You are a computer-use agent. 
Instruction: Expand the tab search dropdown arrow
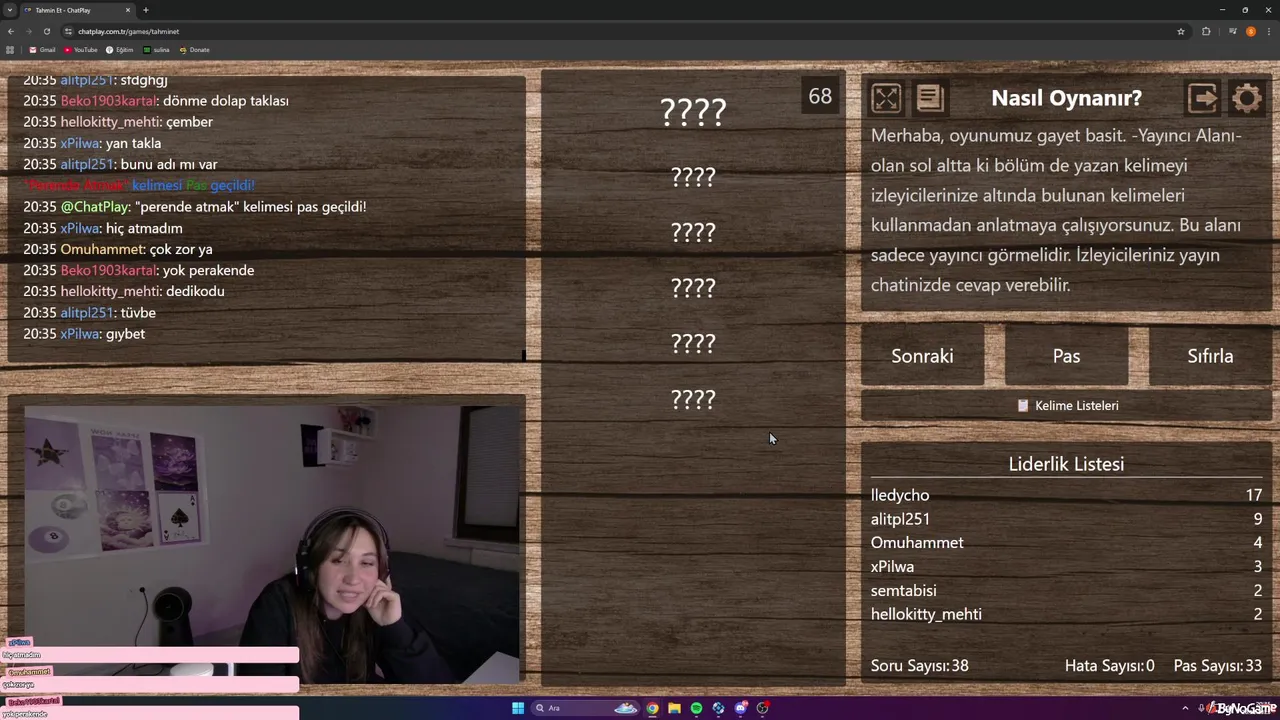[9, 10]
